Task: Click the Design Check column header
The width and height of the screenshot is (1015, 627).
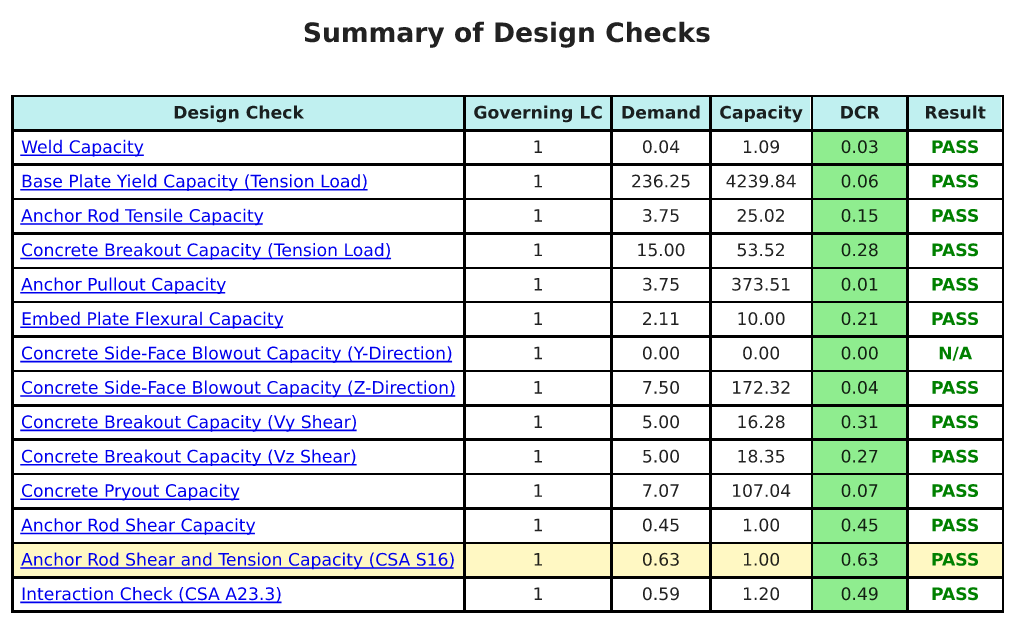Action: [238, 113]
